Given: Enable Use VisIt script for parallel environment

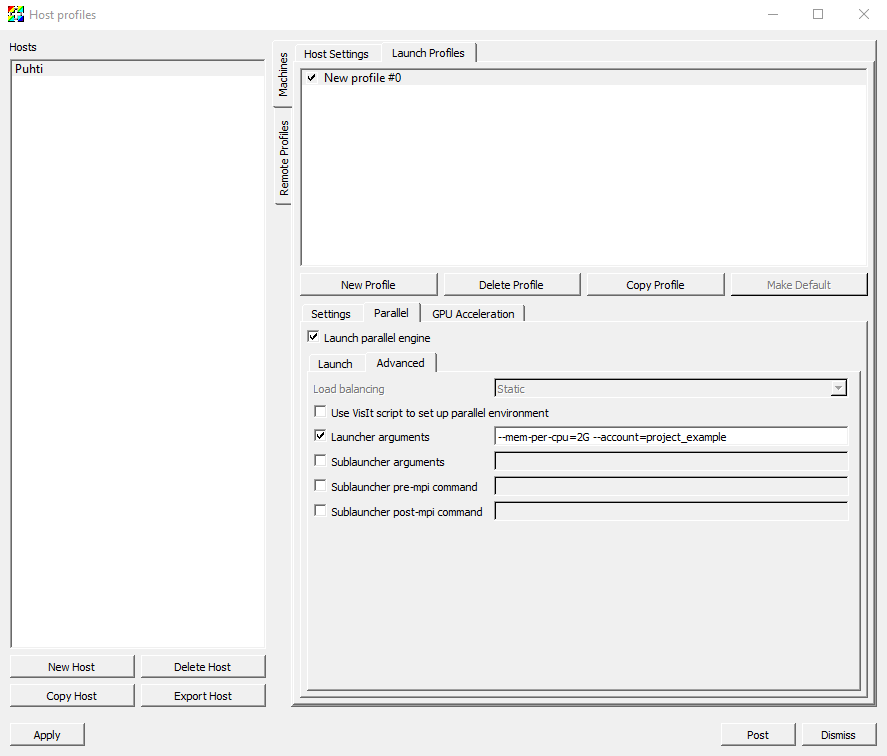Looking at the screenshot, I should pyautogui.click(x=320, y=412).
